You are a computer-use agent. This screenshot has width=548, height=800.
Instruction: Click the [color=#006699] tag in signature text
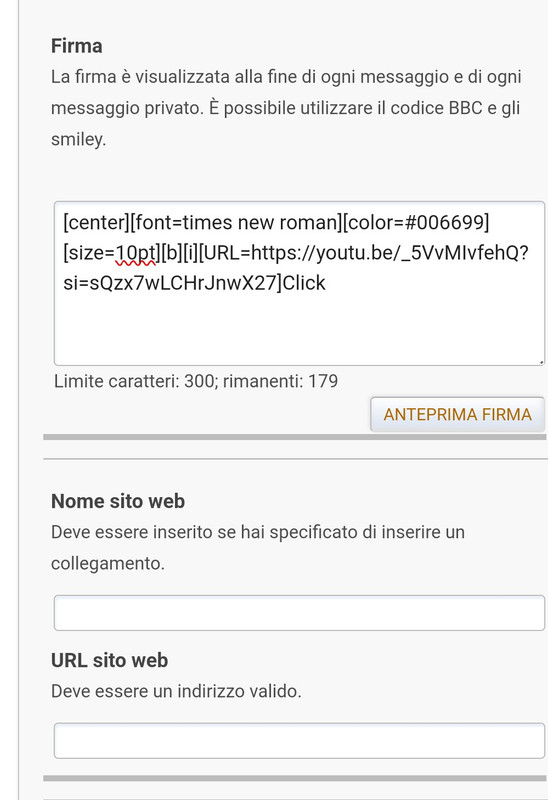[x=416, y=222]
